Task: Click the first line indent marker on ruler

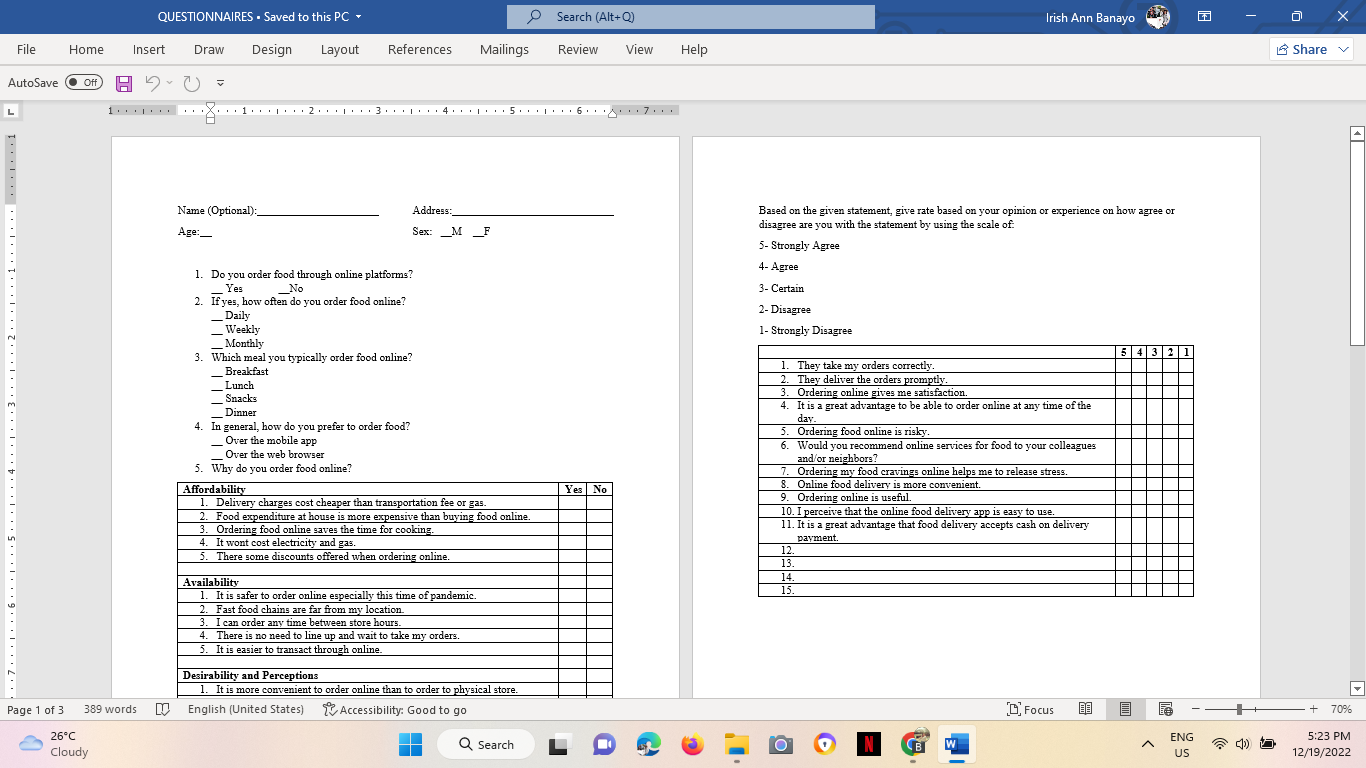Action: point(210,106)
